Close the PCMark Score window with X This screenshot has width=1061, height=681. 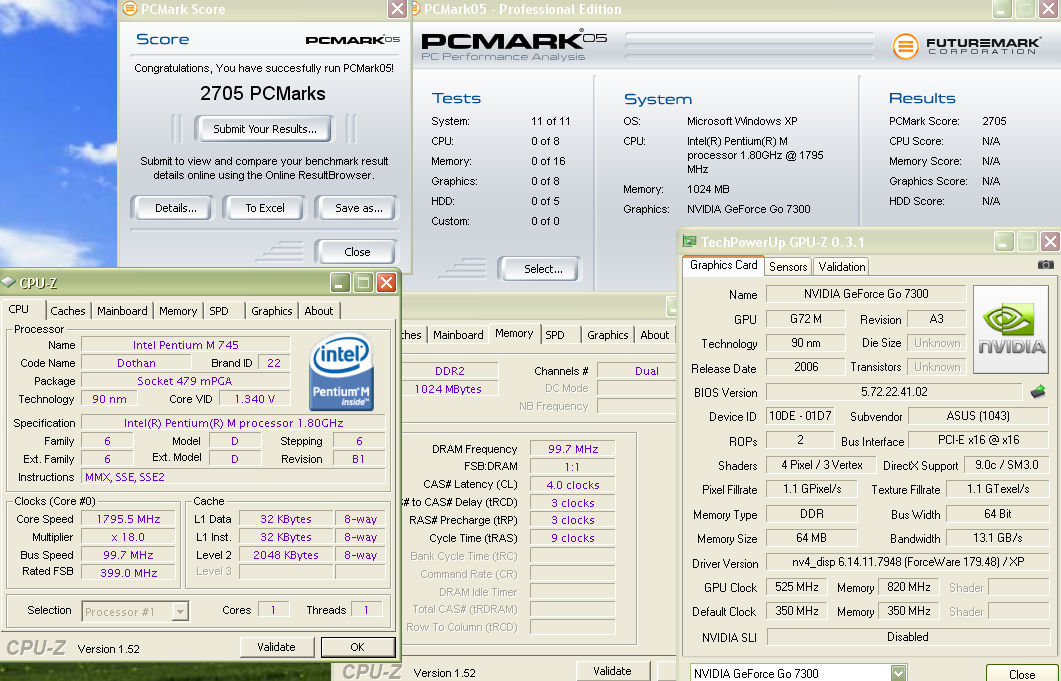pyautogui.click(x=397, y=9)
